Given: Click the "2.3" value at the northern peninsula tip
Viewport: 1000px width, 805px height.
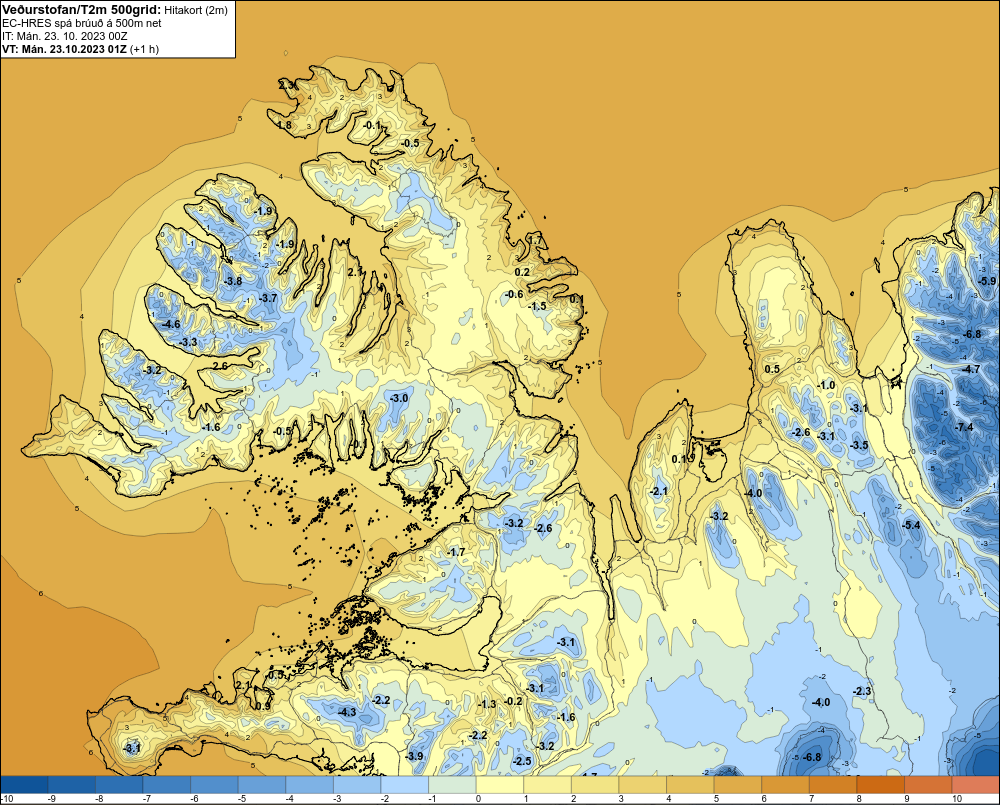Looking at the screenshot, I should 286,84.
